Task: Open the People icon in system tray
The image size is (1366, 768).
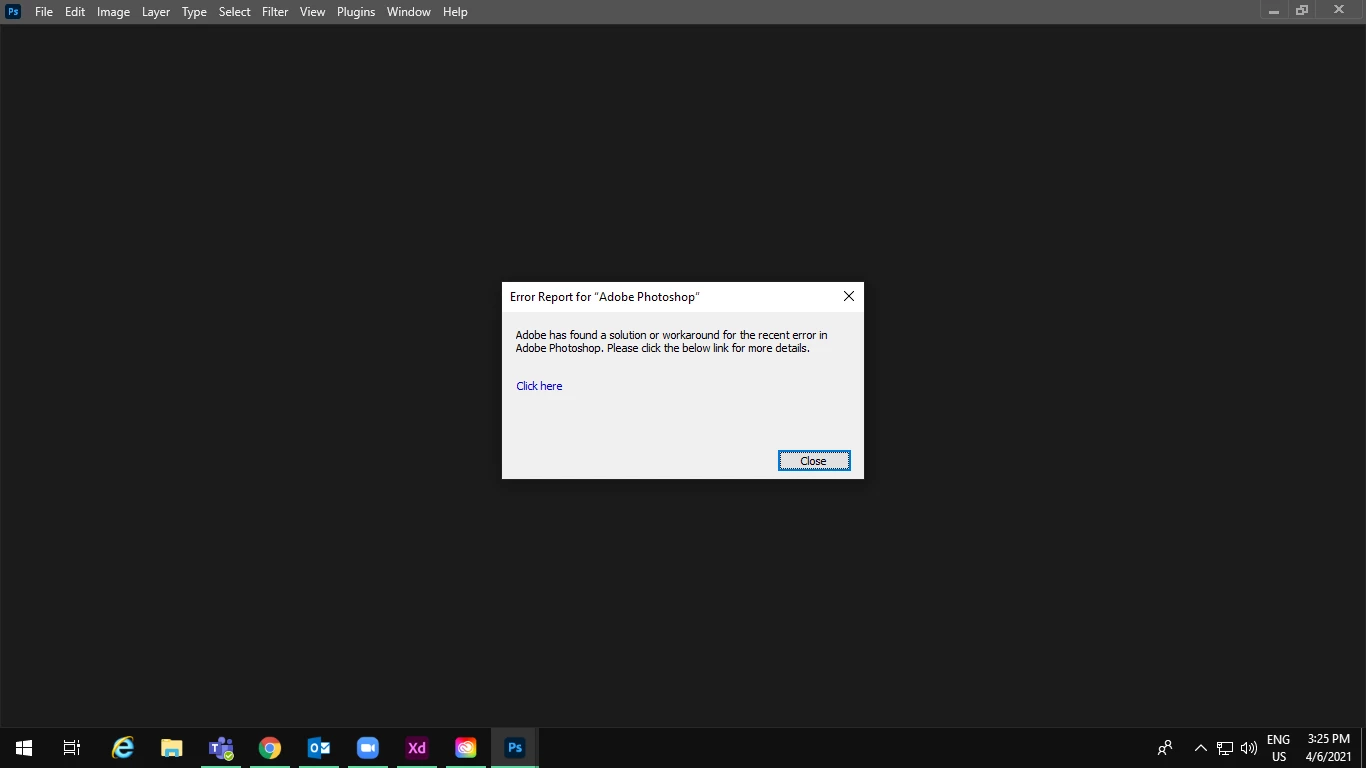Action: coord(1165,748)
